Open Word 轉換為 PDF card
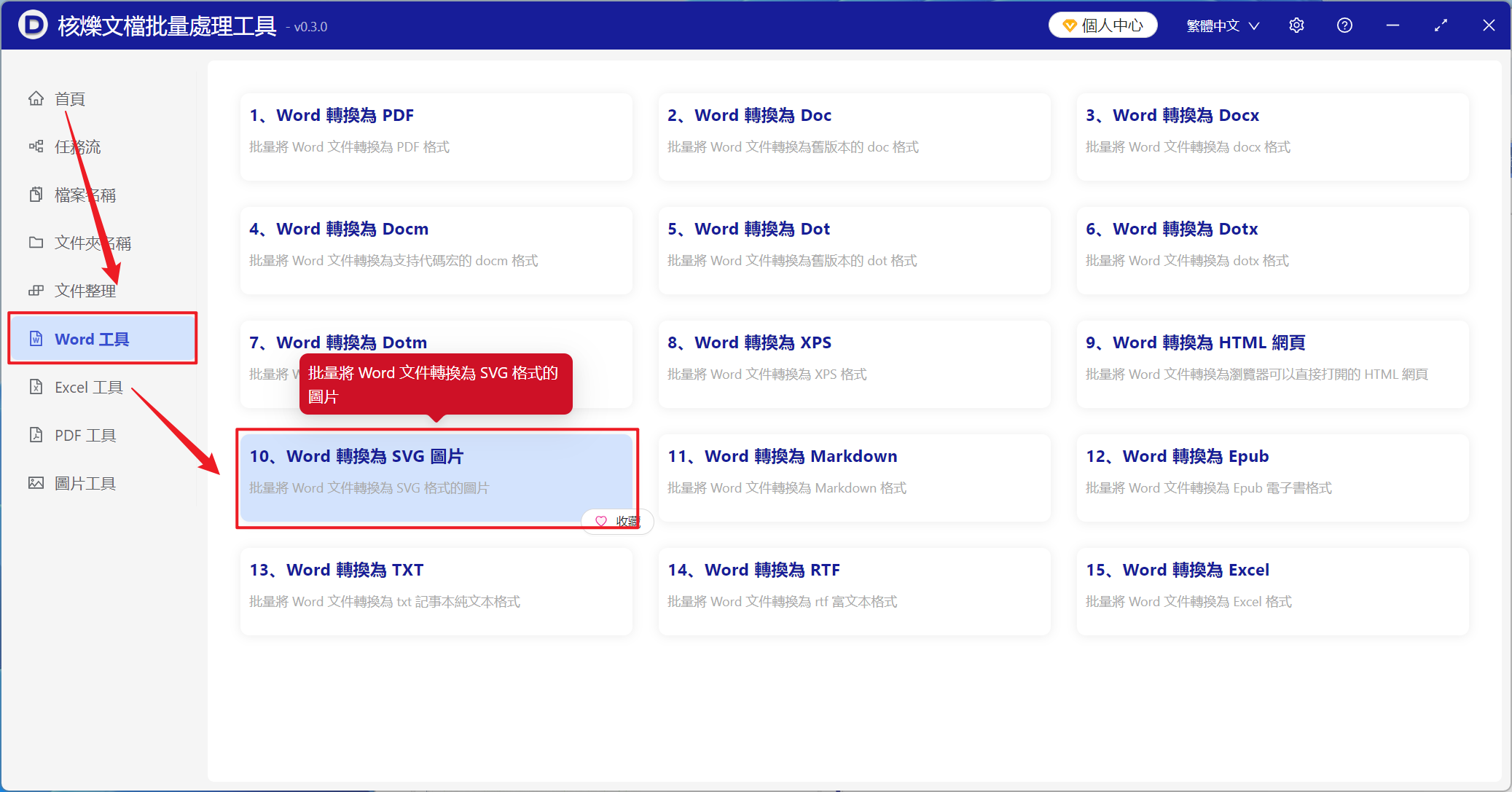The width and height of the screenshot is (1512, 792). [x=436, y=137]
